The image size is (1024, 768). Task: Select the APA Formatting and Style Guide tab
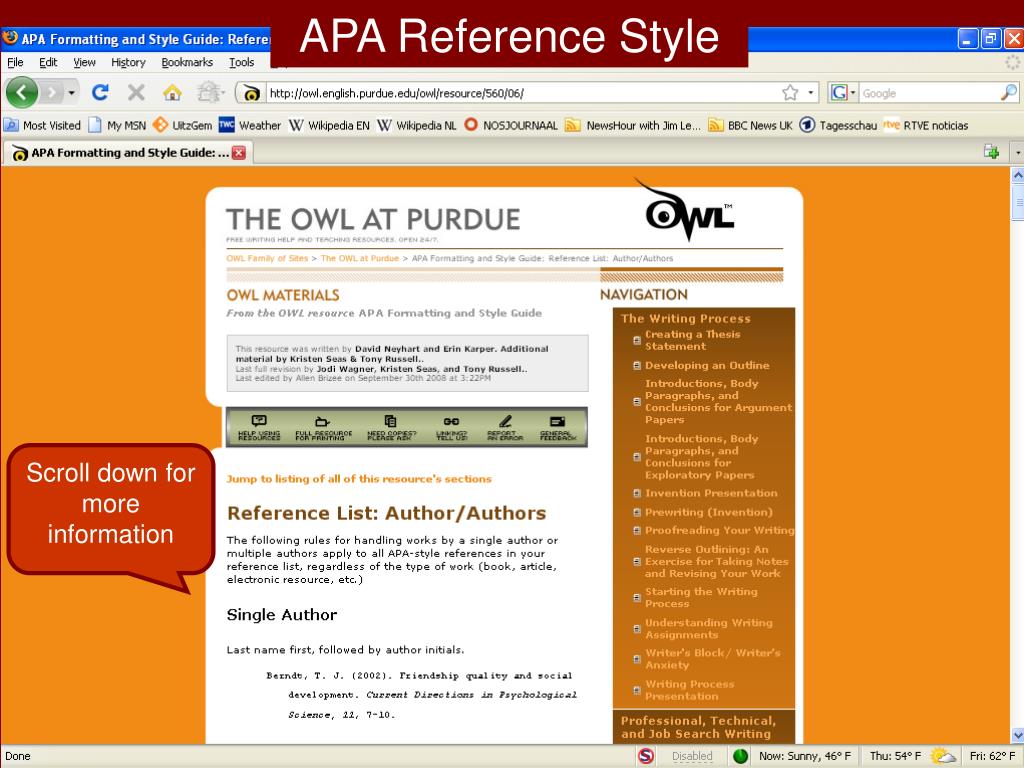tap(129, 153)
